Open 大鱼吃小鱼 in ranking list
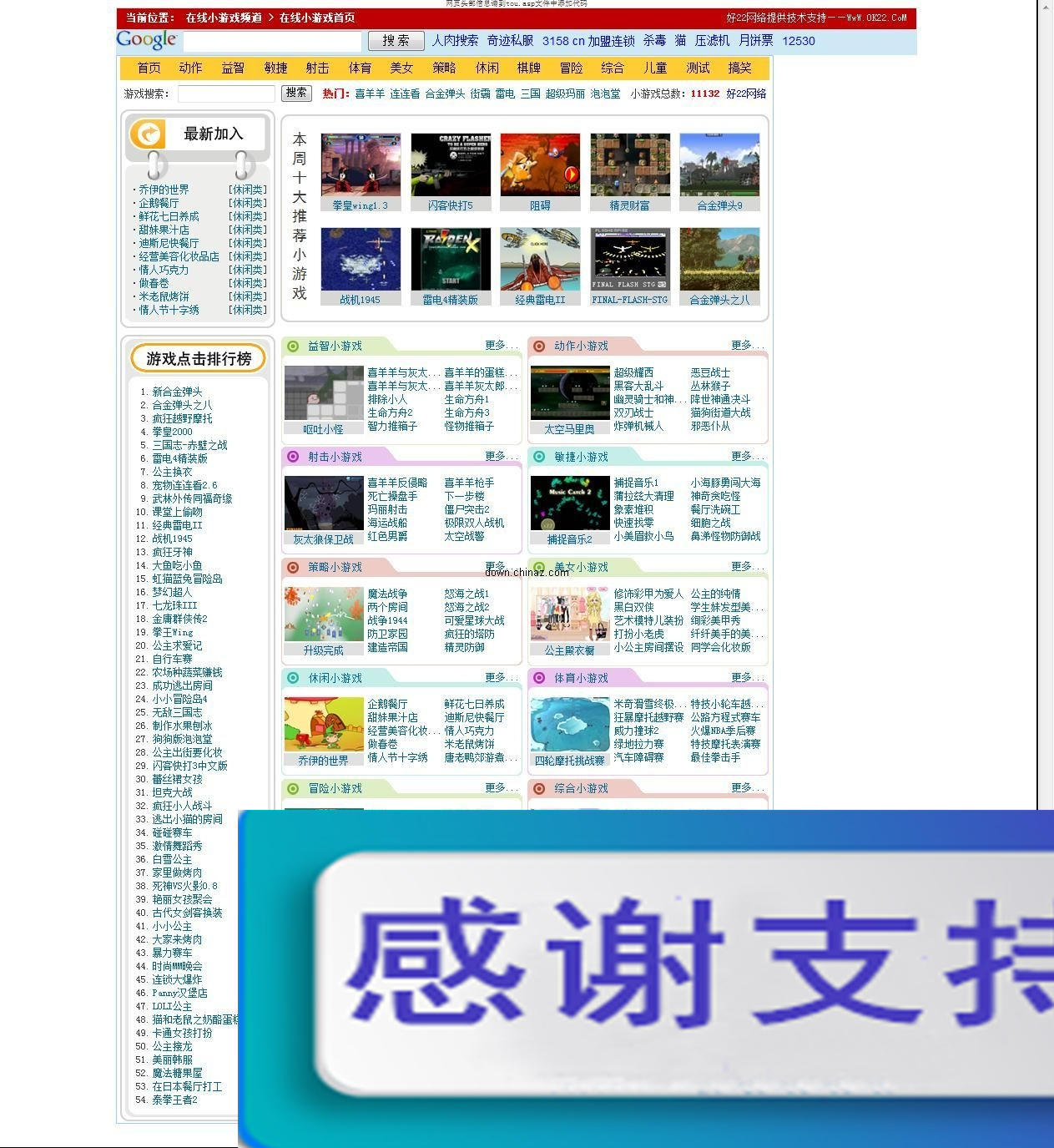The width and height of the screenshot is (1054, 1148). tap(177, 565)
